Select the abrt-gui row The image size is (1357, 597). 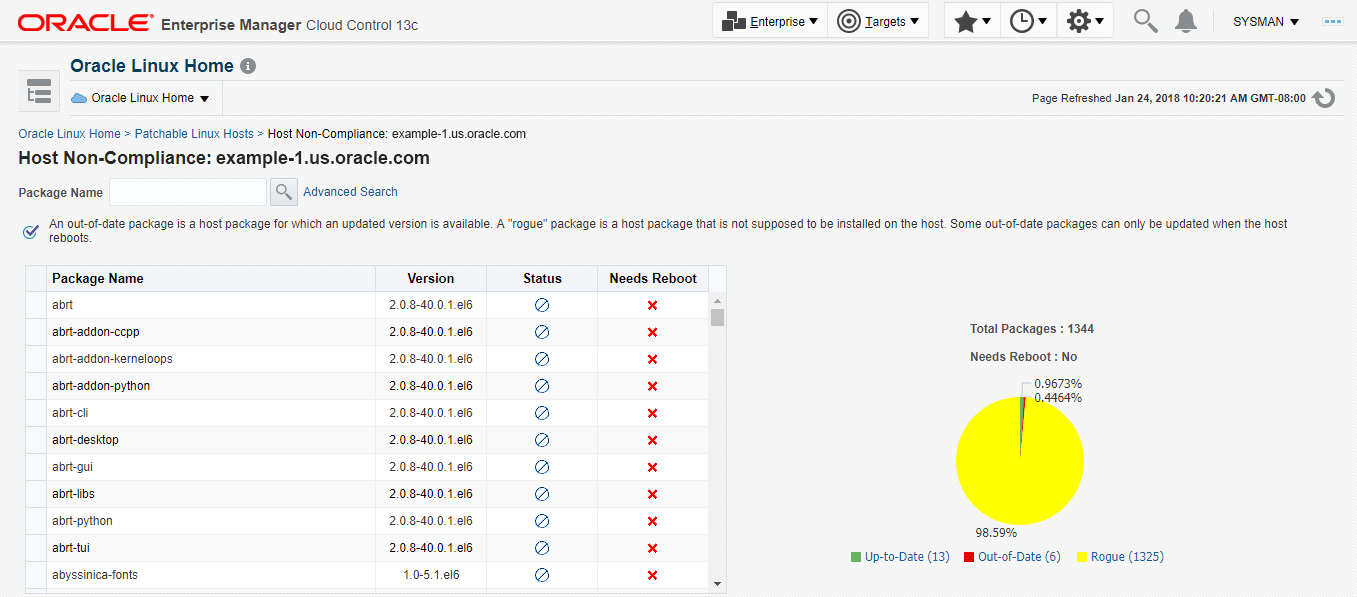[x=367, y=467]
